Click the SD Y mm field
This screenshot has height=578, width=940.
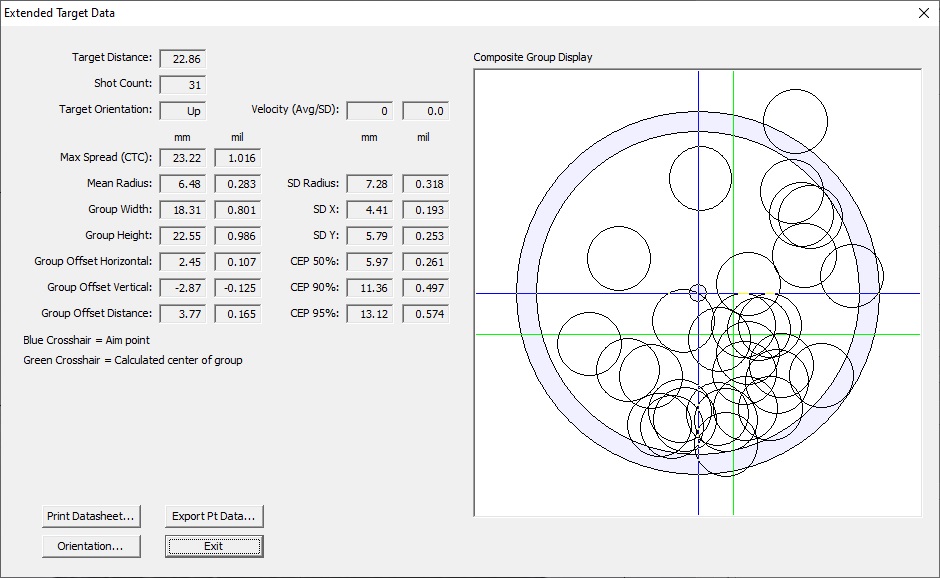pos(370,236)
